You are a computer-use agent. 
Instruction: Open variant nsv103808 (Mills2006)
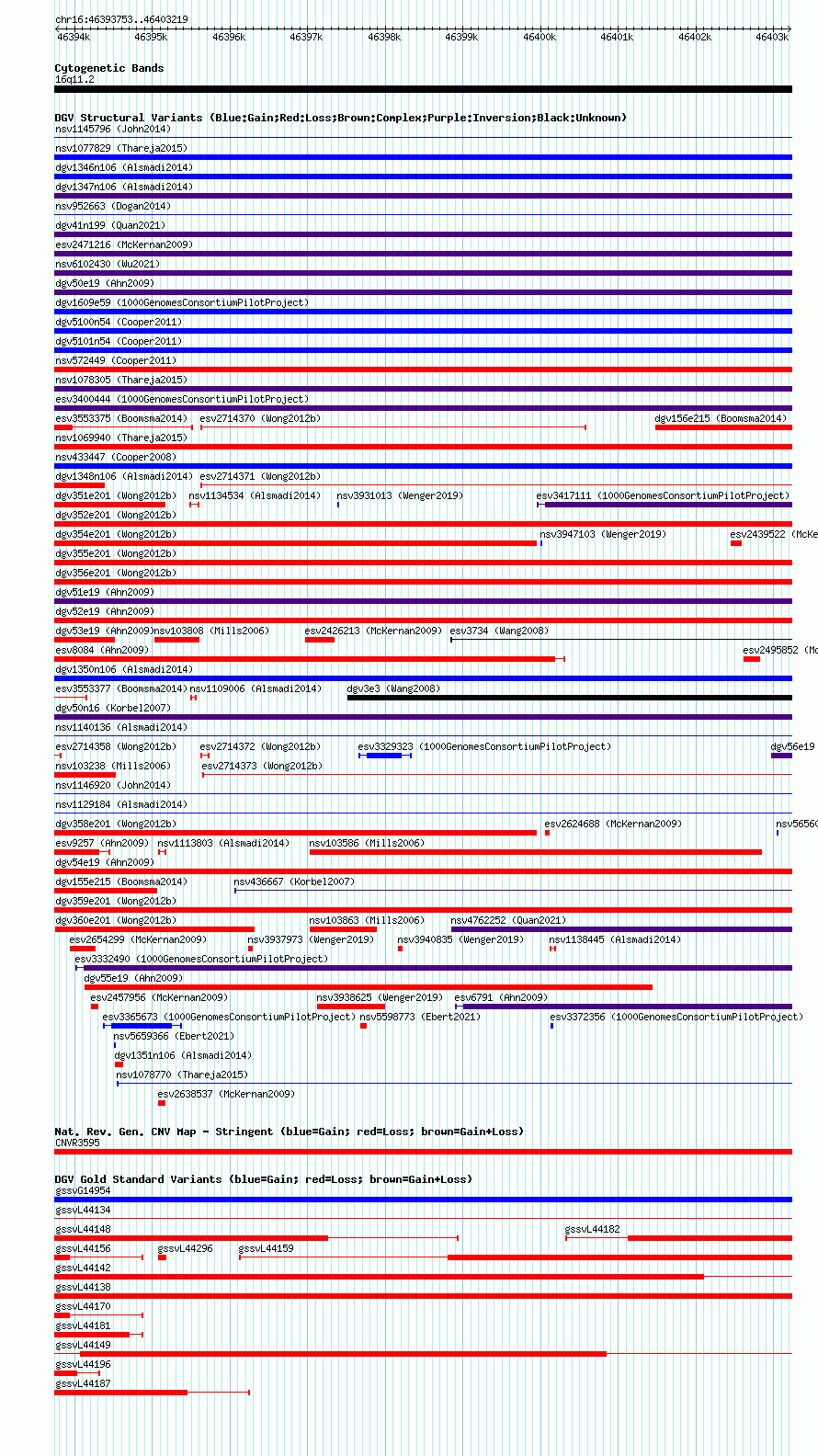tap(211, 631)
